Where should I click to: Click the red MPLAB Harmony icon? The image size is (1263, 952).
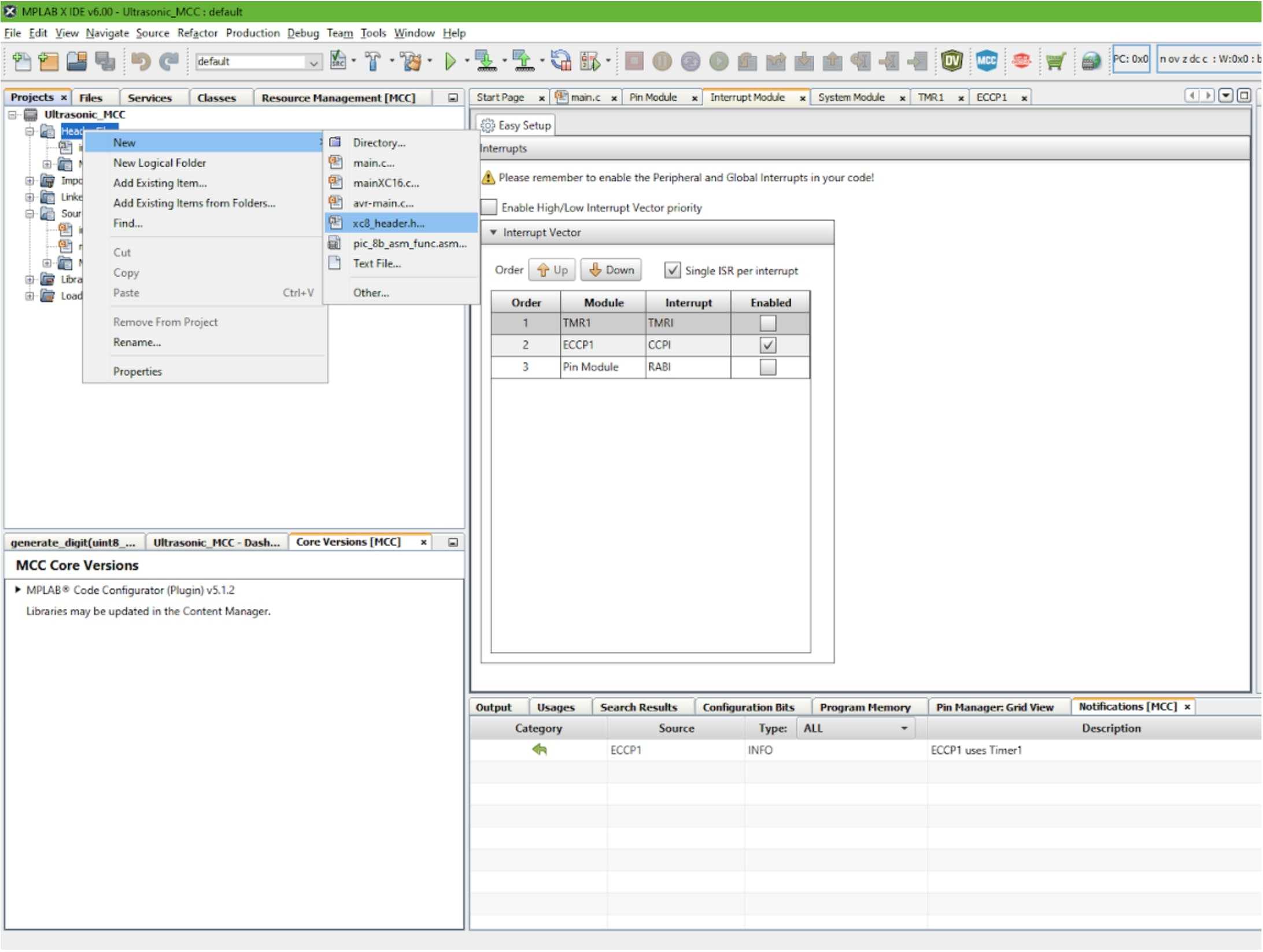(x=1021, y=60)
